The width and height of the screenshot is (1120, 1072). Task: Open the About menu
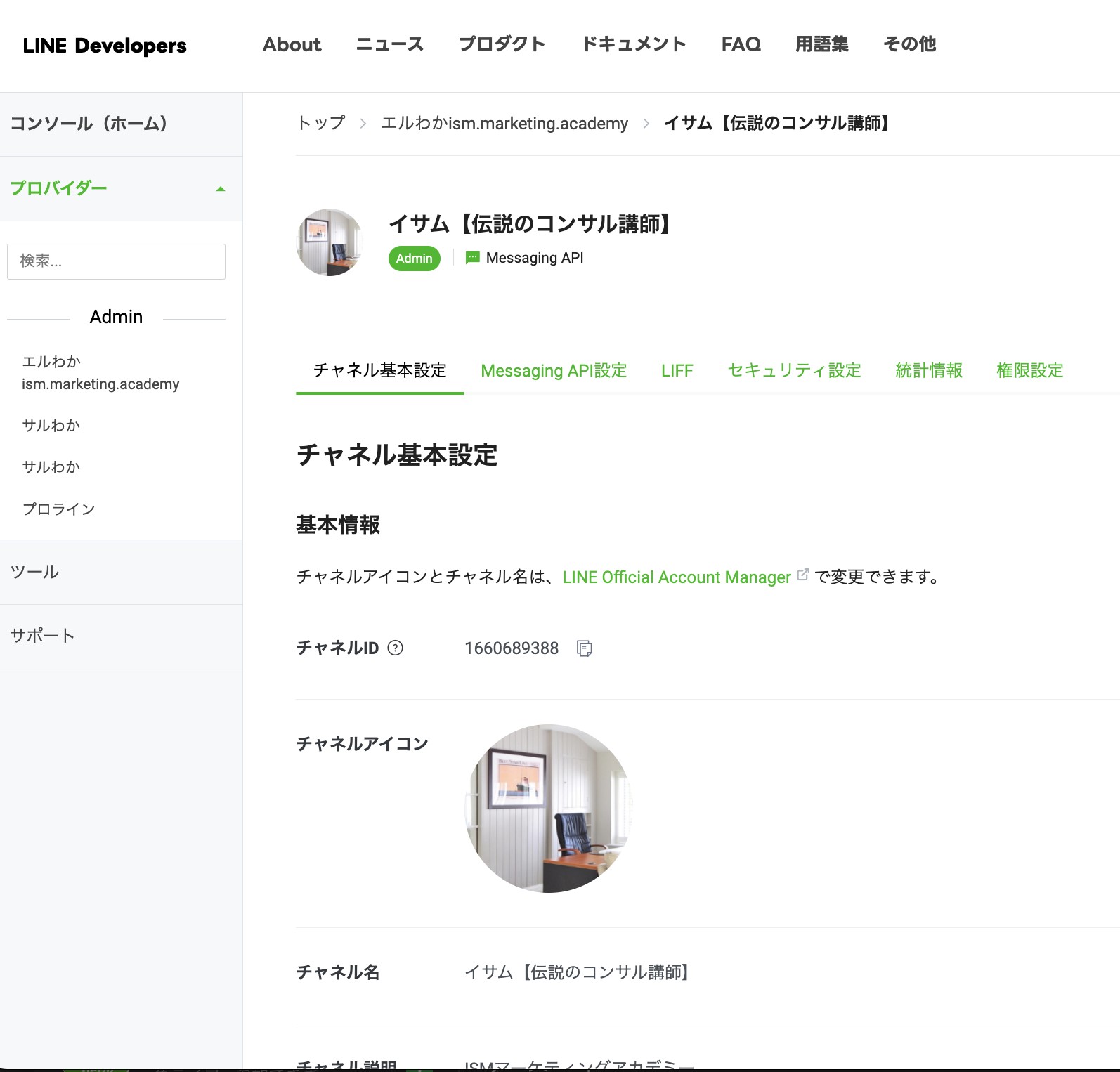(x=292, y=44)
